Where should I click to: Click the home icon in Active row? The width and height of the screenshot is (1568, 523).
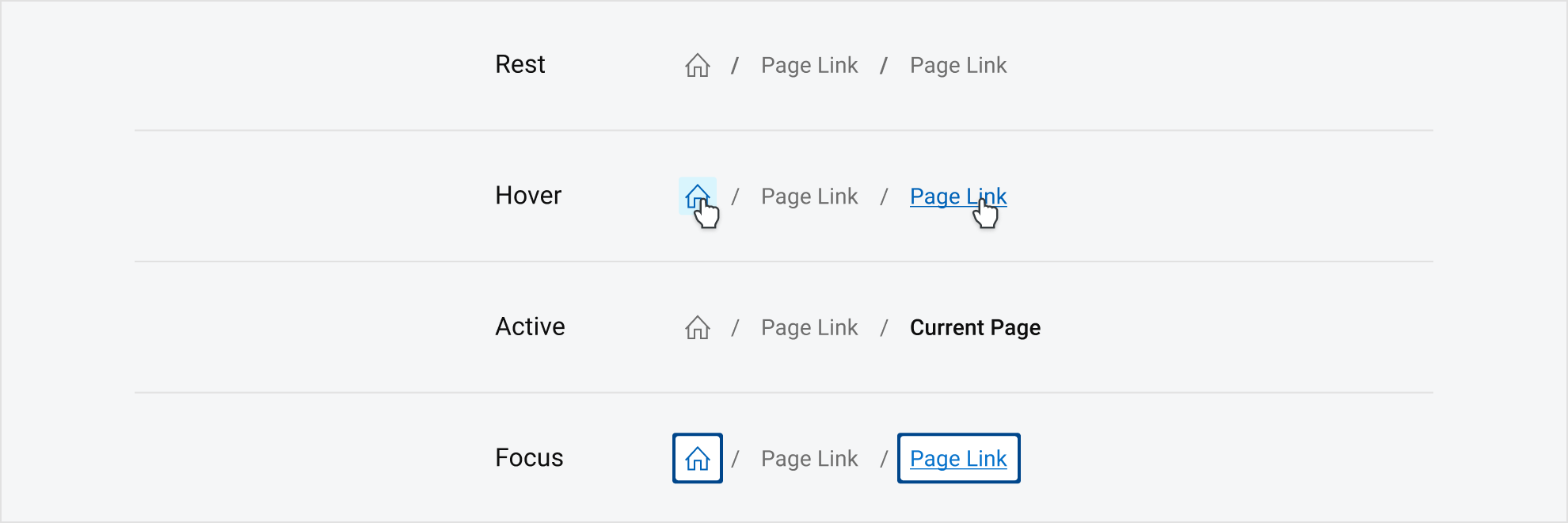pyautogui.click(x=698, y=327)
